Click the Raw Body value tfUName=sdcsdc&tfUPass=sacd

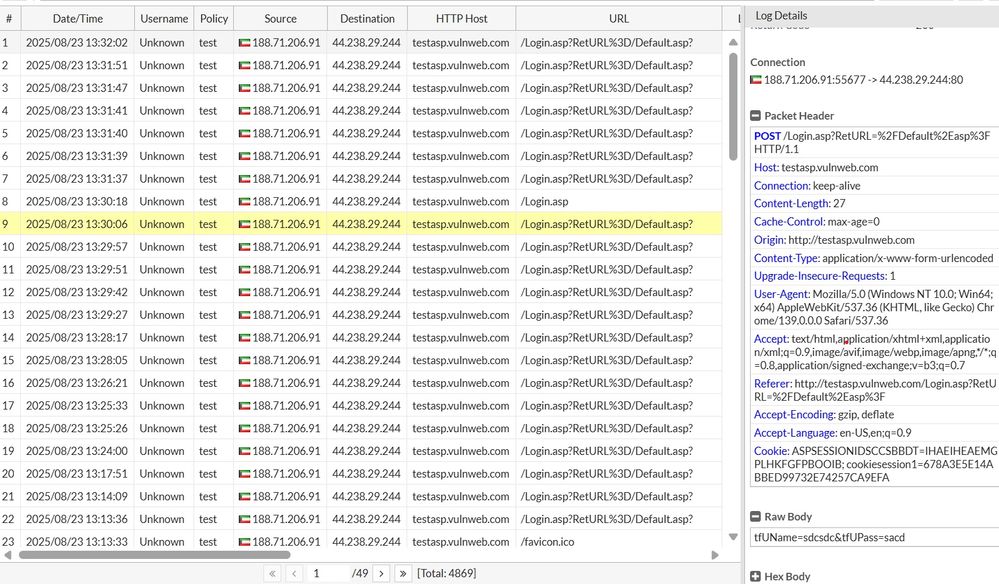[x=830, y=538]
